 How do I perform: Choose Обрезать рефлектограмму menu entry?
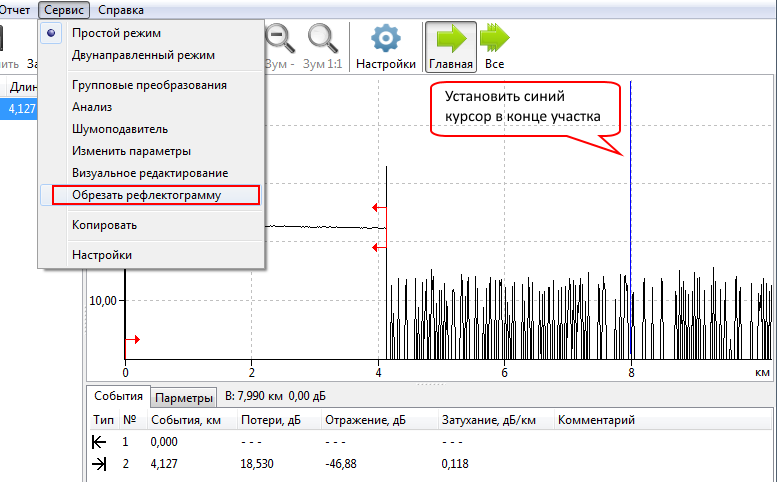coord(146,195)
